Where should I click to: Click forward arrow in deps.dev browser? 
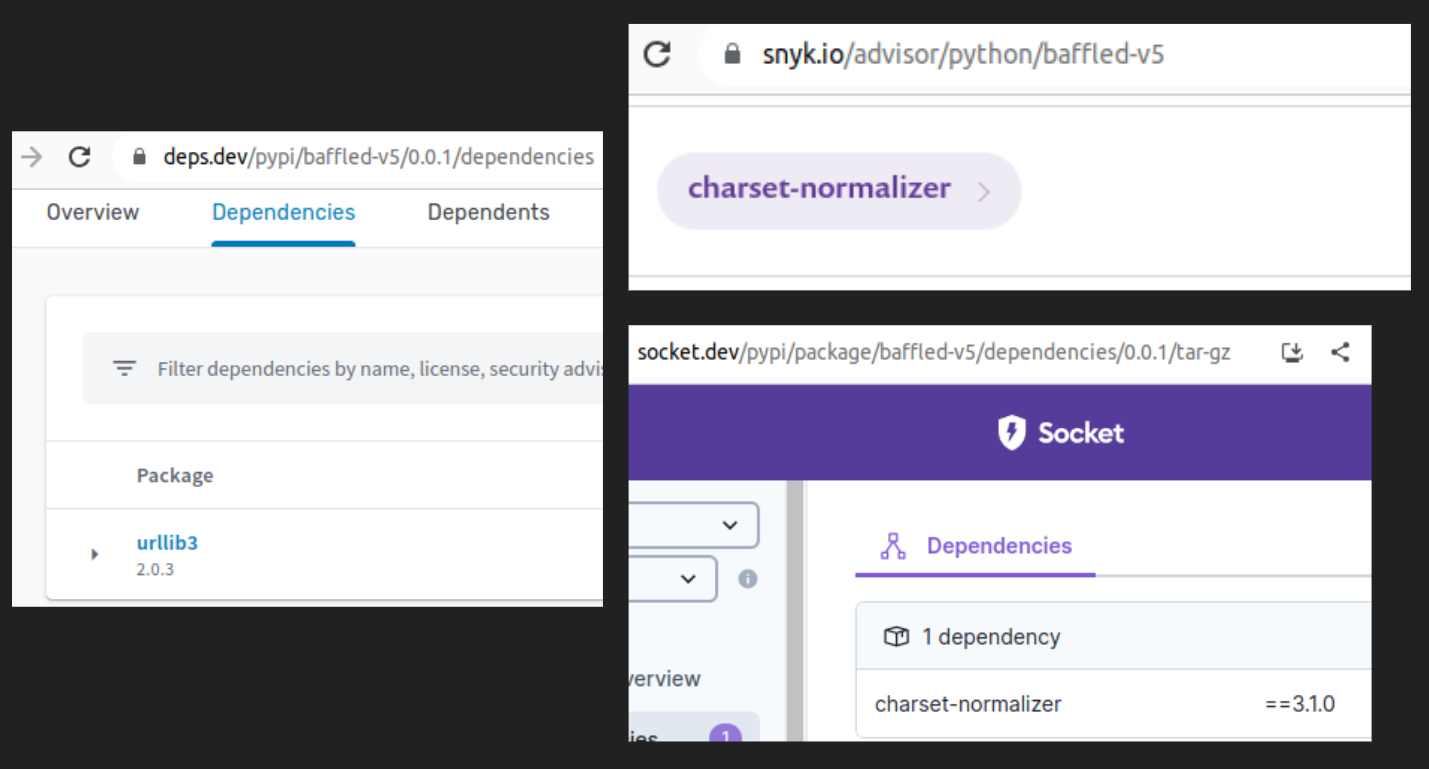32,157
